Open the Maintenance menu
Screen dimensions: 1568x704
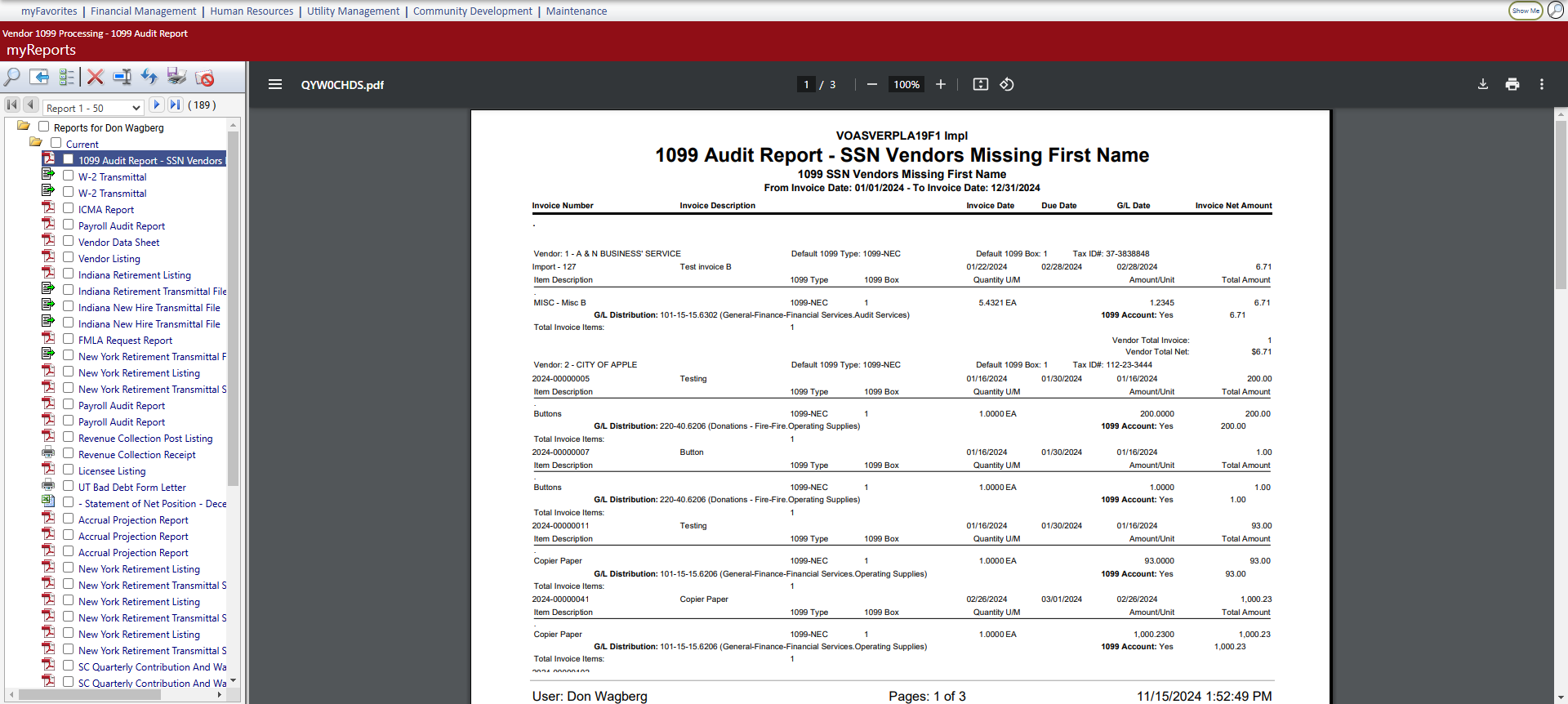tap(577, 11)
